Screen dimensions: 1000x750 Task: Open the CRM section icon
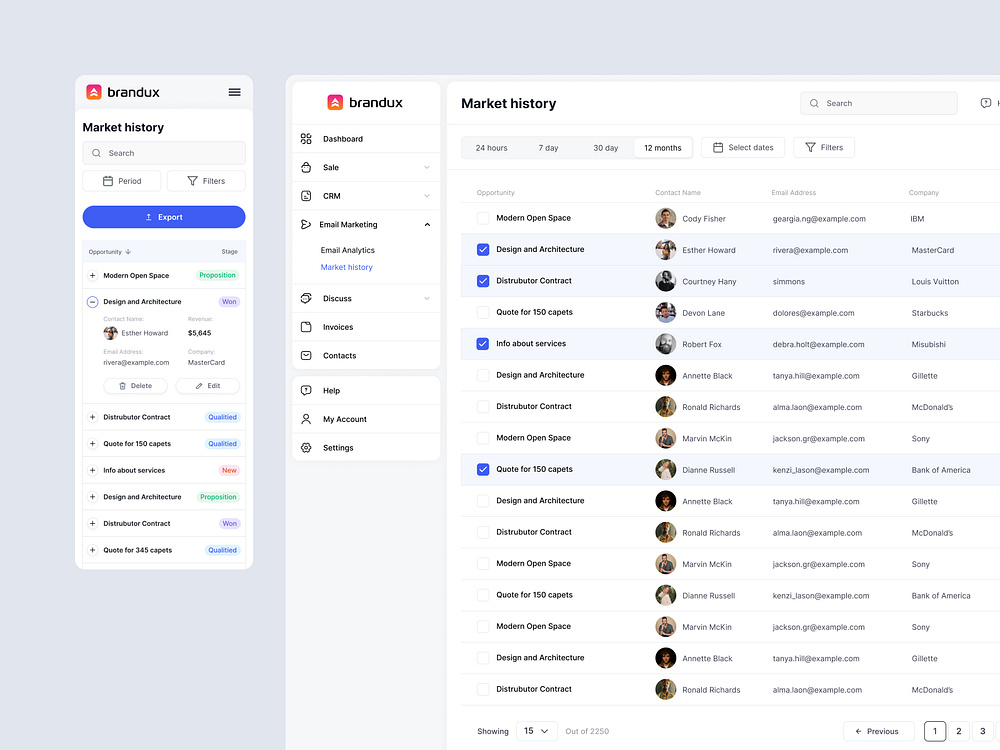pos(306,195)
